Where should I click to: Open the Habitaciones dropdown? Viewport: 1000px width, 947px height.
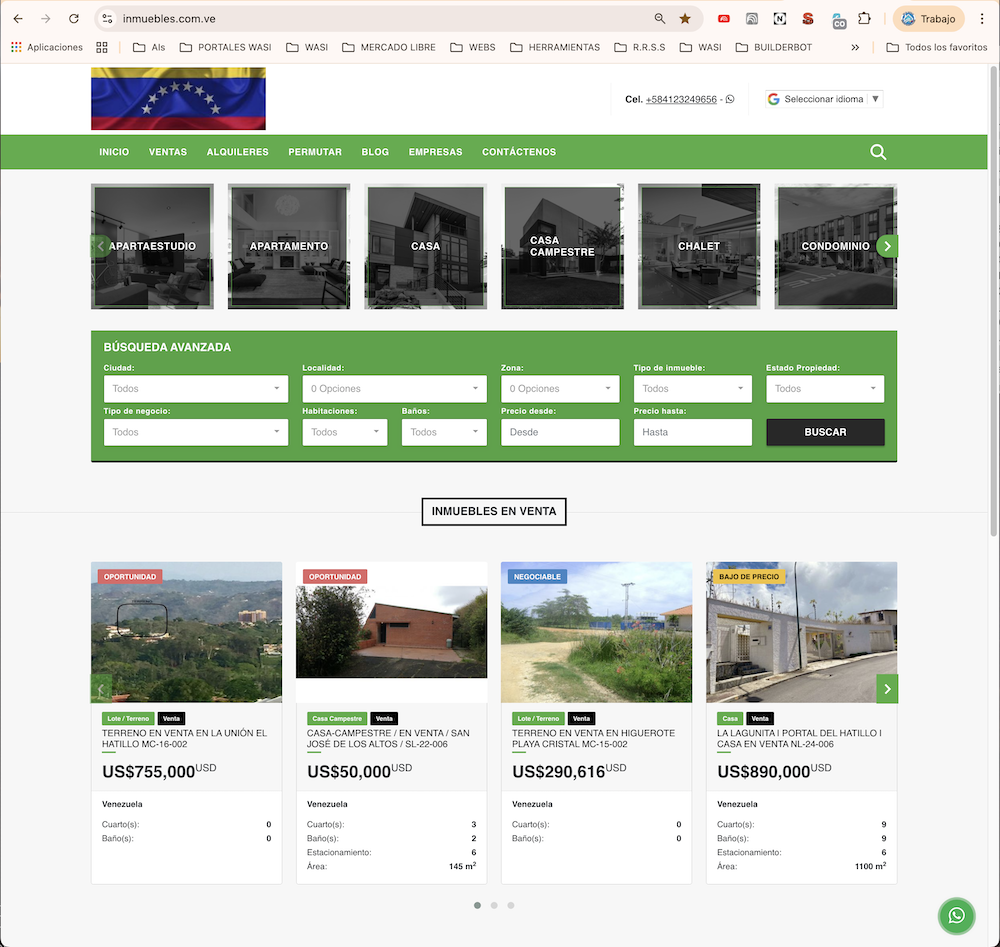click(344, 432)
